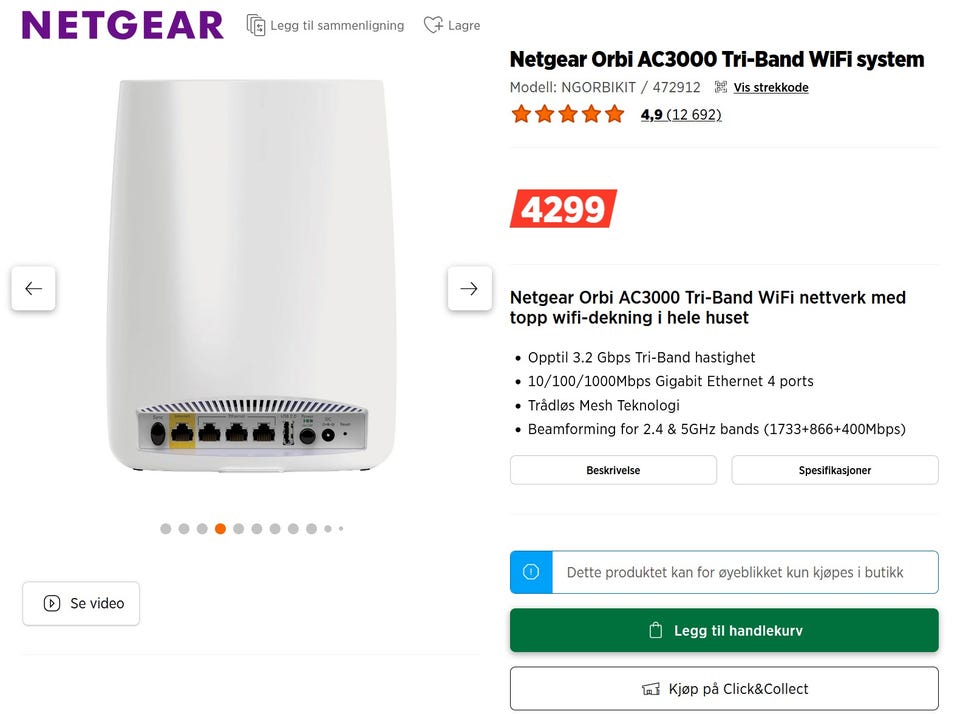
Task: Click the NETGEAR brand logo
Action: click(122, 26)
